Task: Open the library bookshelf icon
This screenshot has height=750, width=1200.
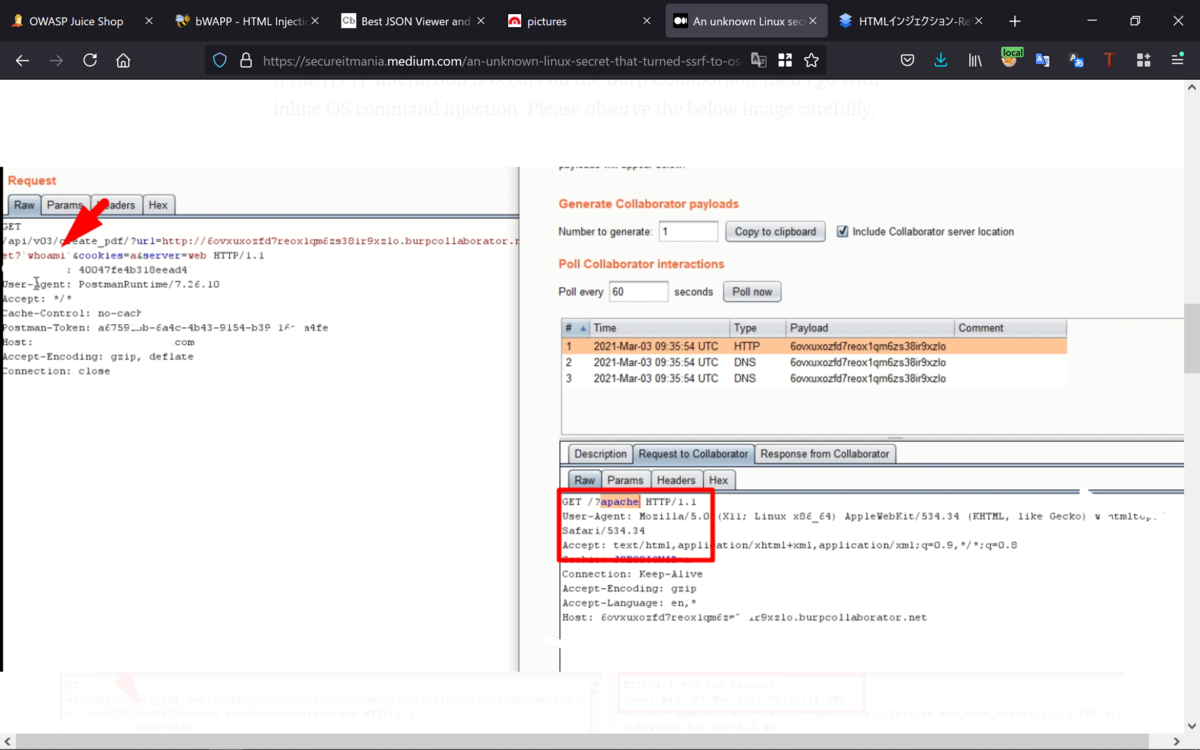Action: point(975,60)
